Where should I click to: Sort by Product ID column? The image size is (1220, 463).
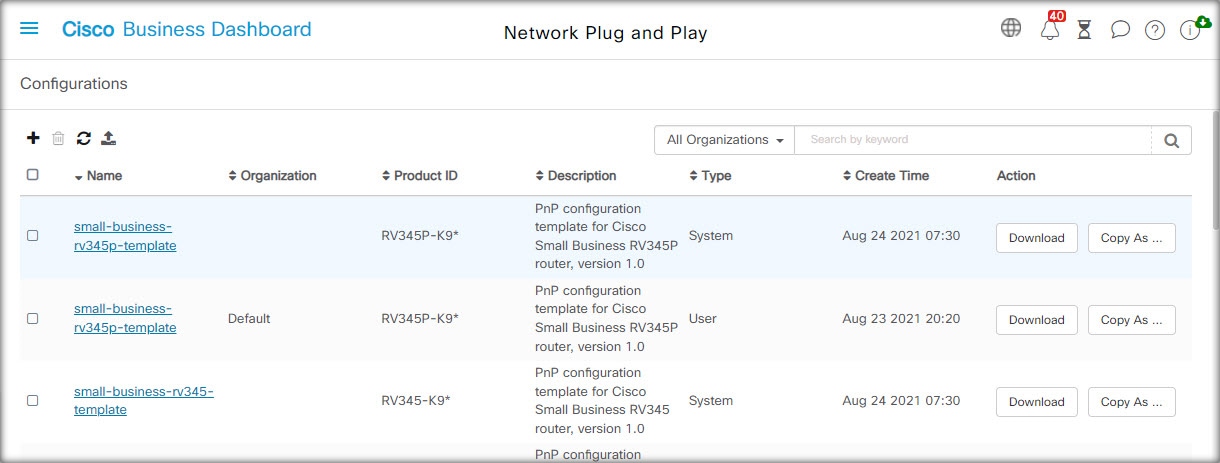(x=420, y=176)
